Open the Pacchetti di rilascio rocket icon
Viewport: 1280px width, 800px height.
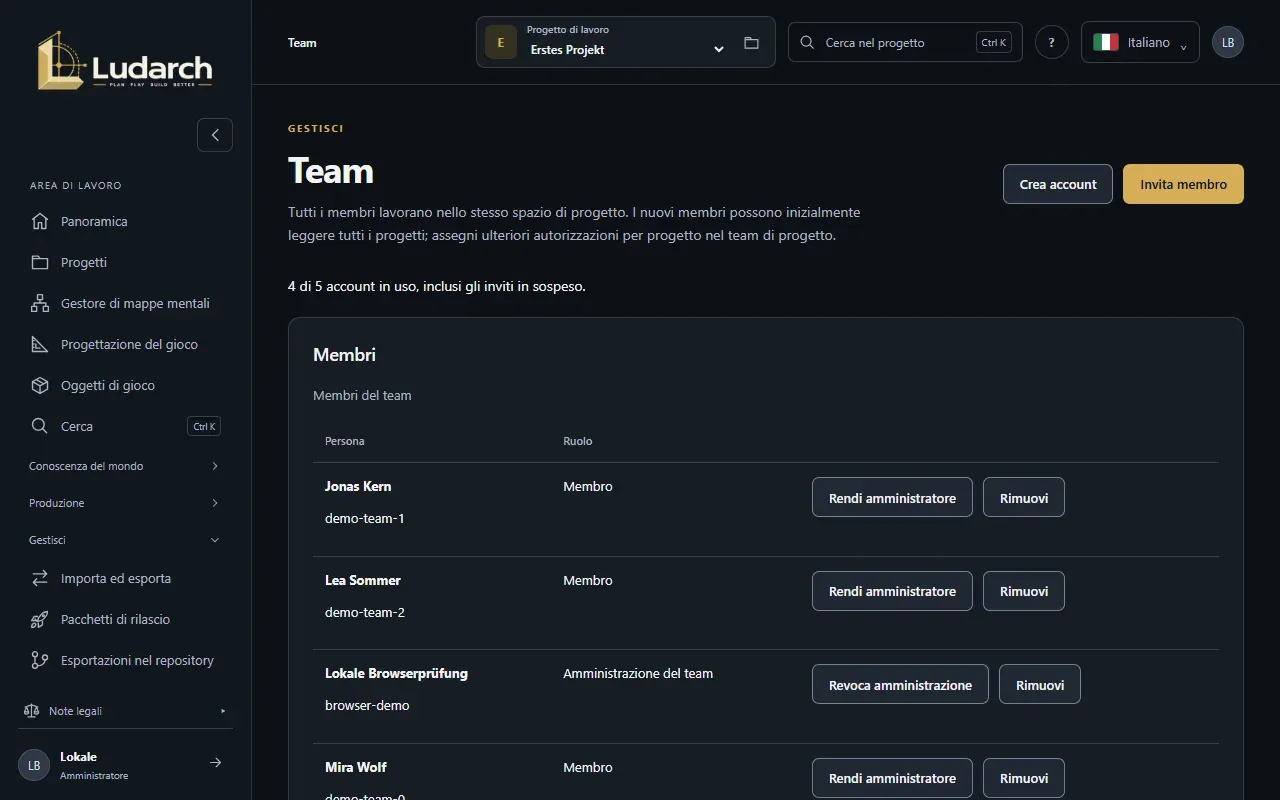[40, 619]
